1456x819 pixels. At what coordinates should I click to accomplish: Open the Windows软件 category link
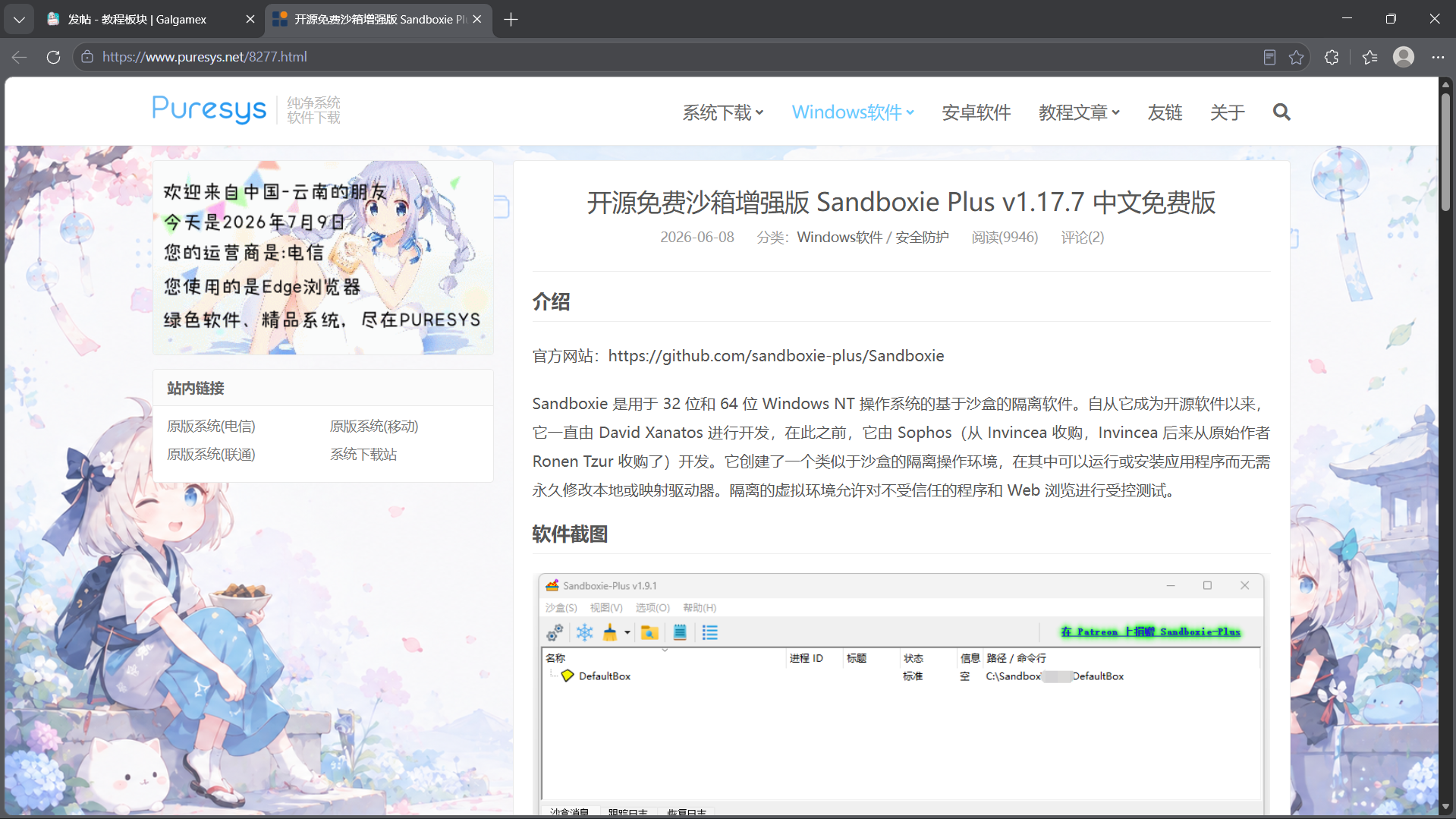(839, 237)
